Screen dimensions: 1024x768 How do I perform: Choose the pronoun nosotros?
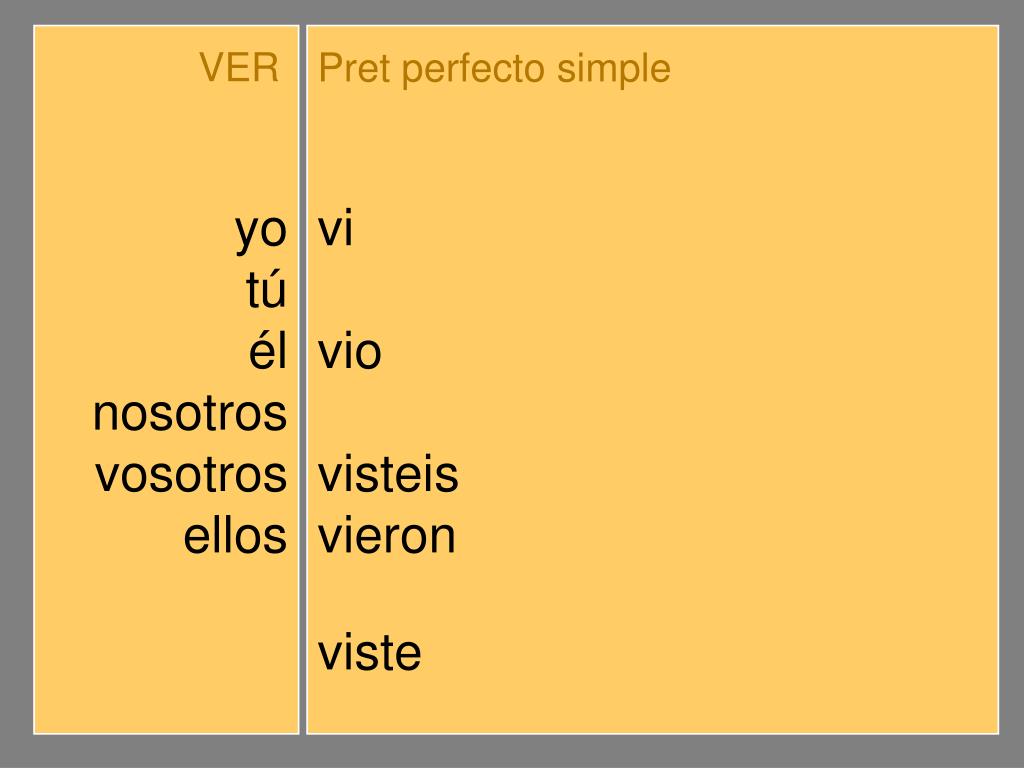click(190, 413)
